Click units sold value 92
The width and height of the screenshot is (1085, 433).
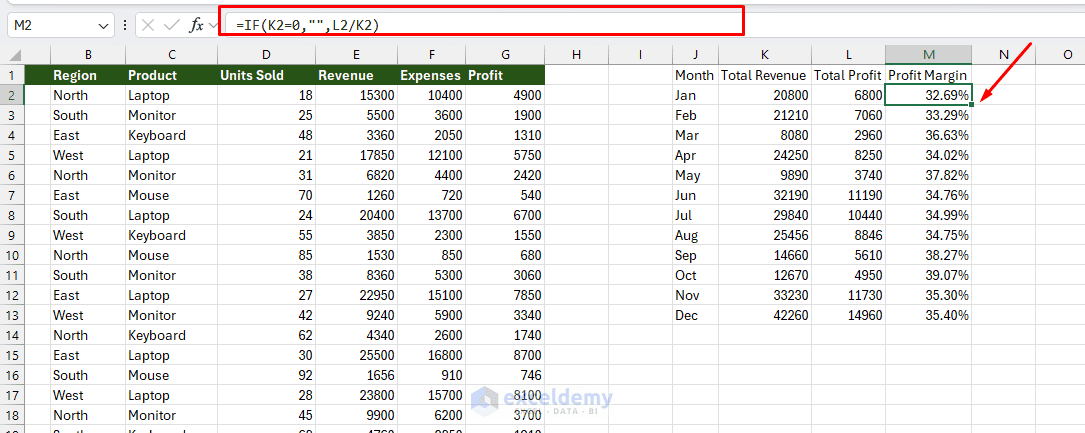click(x=266, y=376)
